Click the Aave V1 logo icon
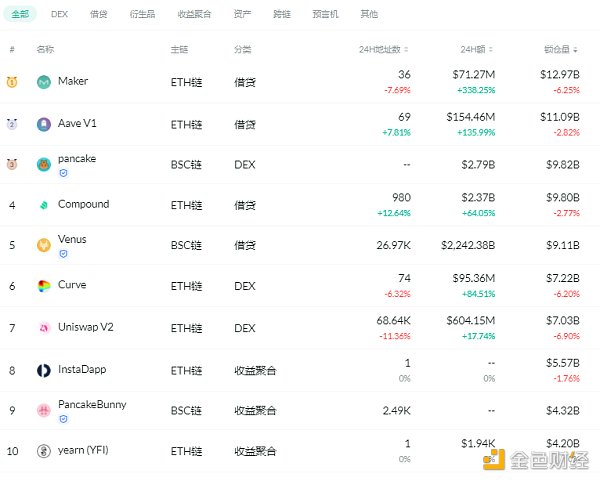This screenshot has height=481, width=600. [x=44, y=124]
